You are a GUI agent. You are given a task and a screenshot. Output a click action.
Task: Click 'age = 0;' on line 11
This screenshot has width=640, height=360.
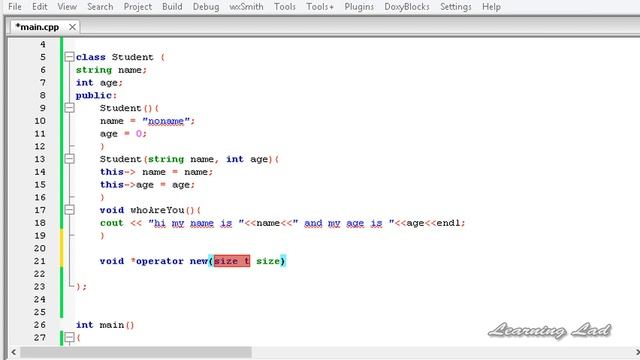tap(123, 133)
